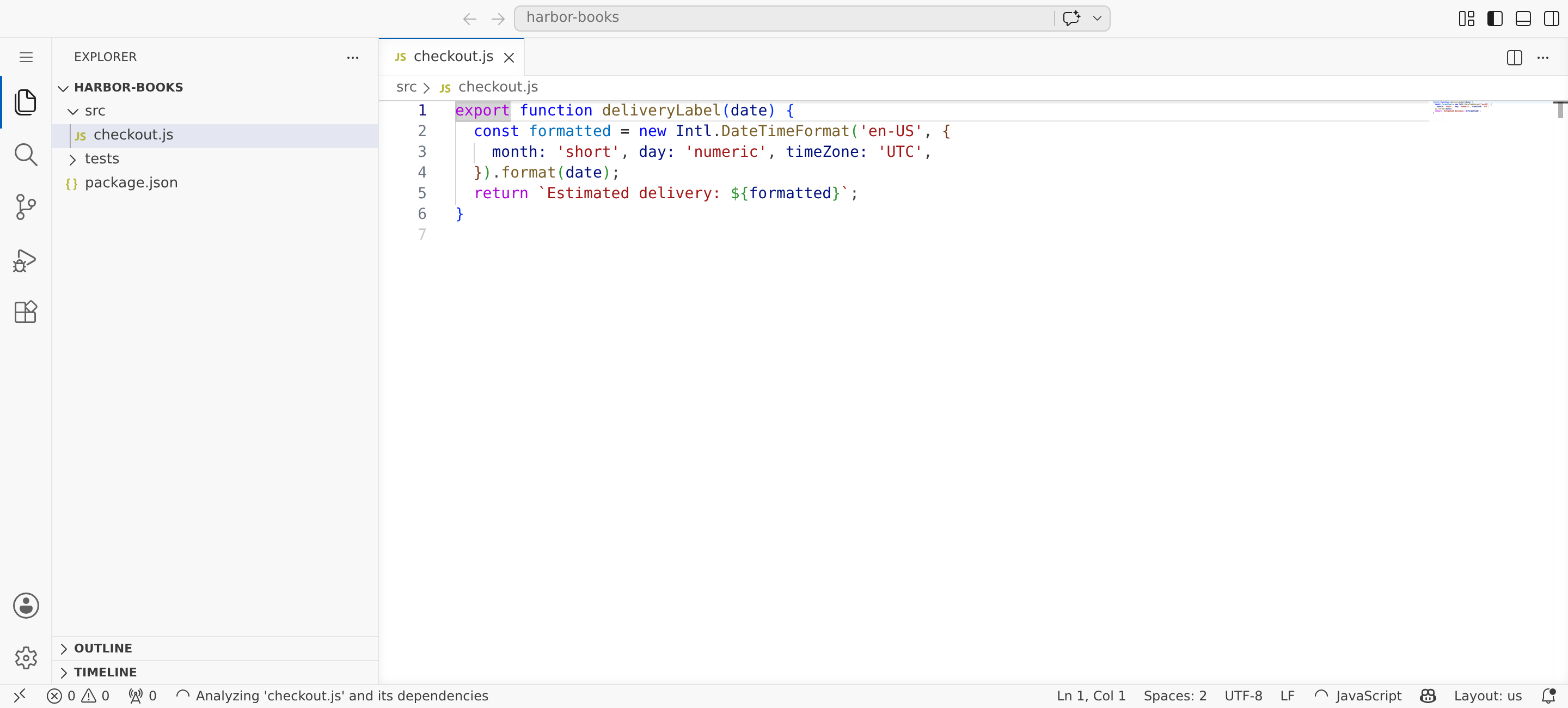1568x708 pixels.
Task: Open the Extensions view
Action: 26,312
